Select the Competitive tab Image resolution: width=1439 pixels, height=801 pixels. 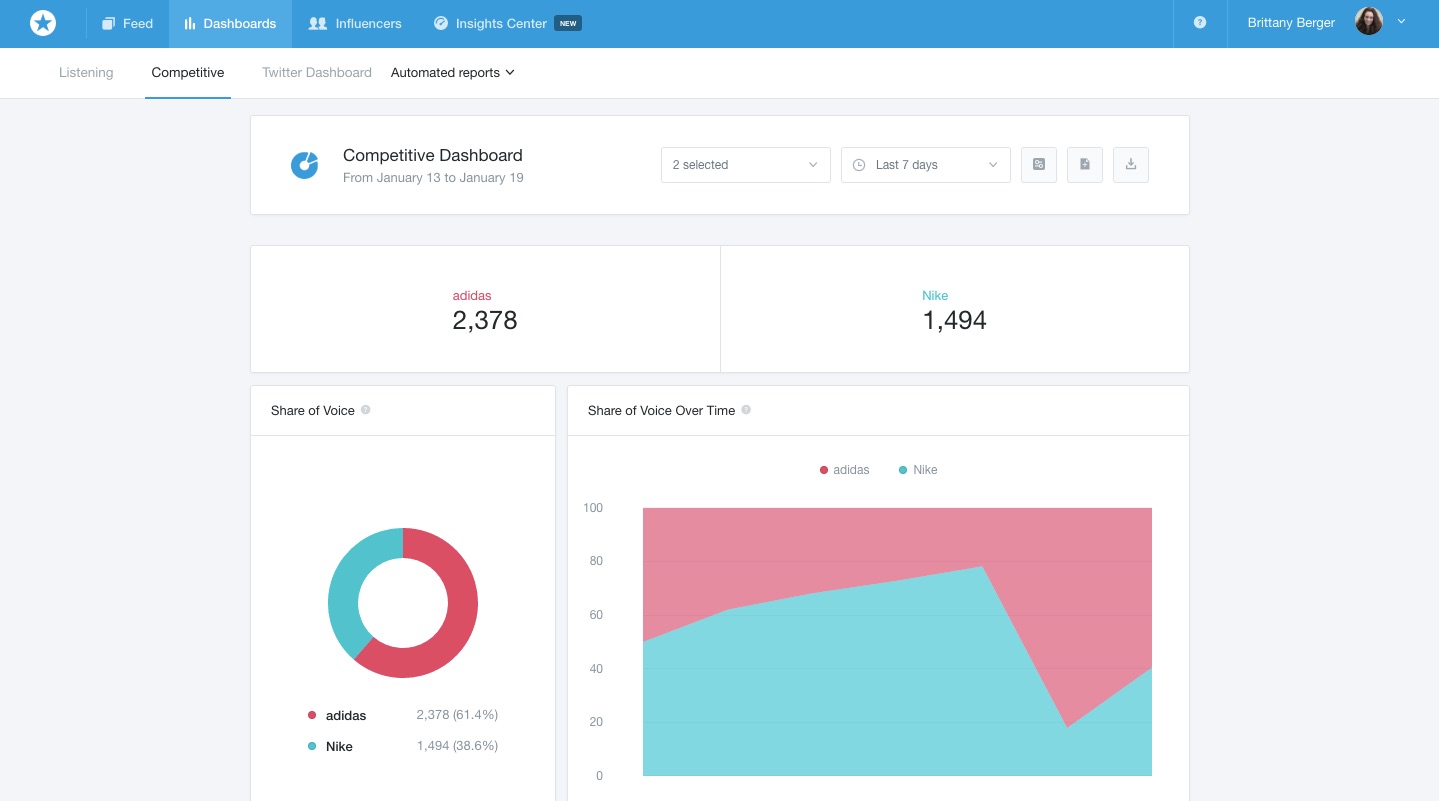point(188,72)
